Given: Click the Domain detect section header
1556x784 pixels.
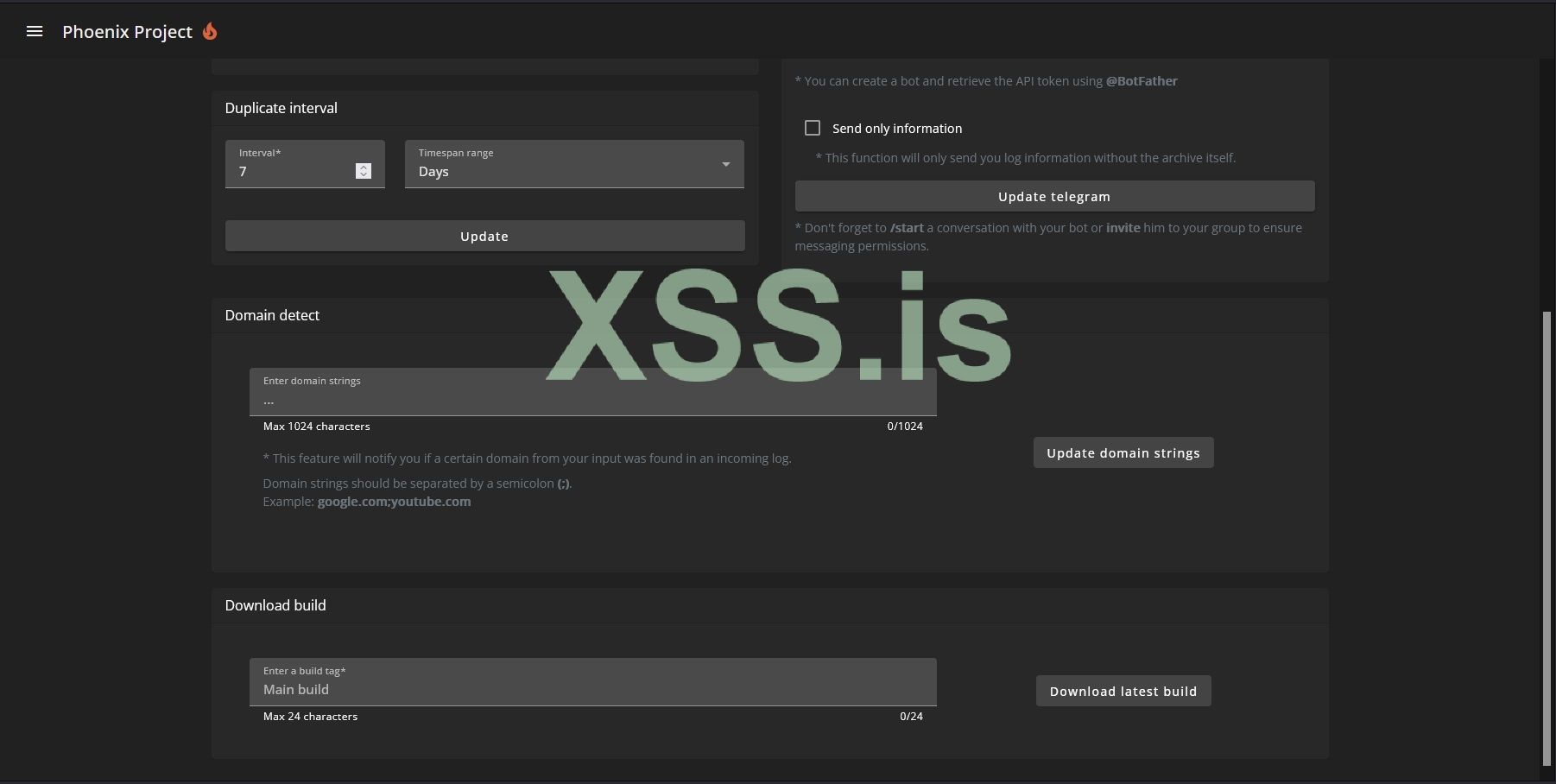Looking at the screenshot, I should (x=272, y=314).
